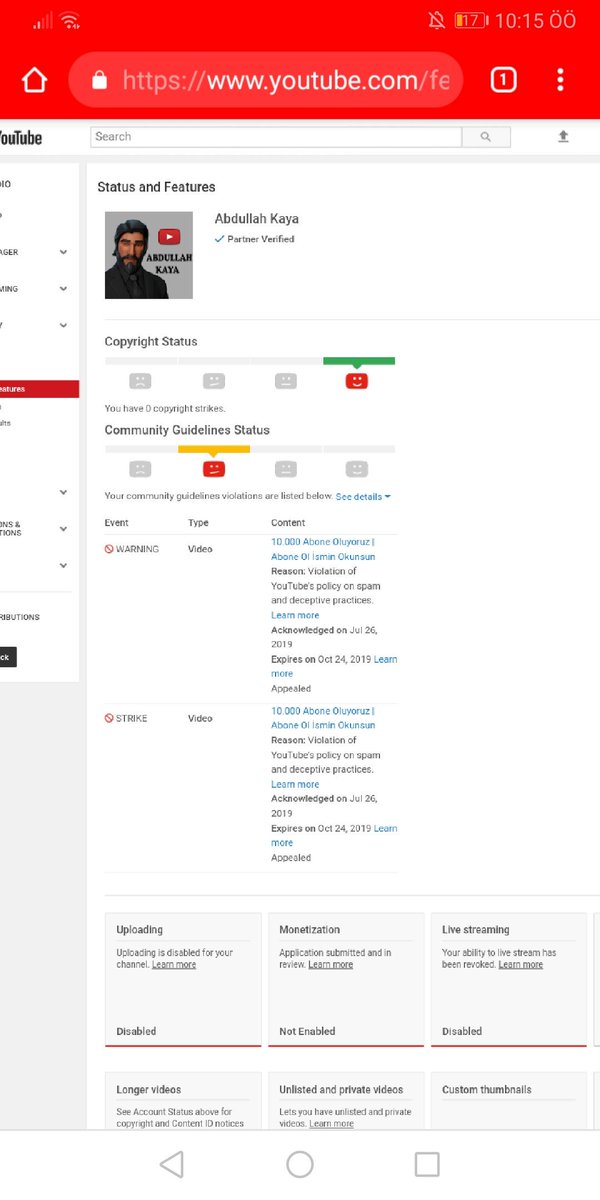Click the upload arrow icon
600x1200 pixels.
563,137
